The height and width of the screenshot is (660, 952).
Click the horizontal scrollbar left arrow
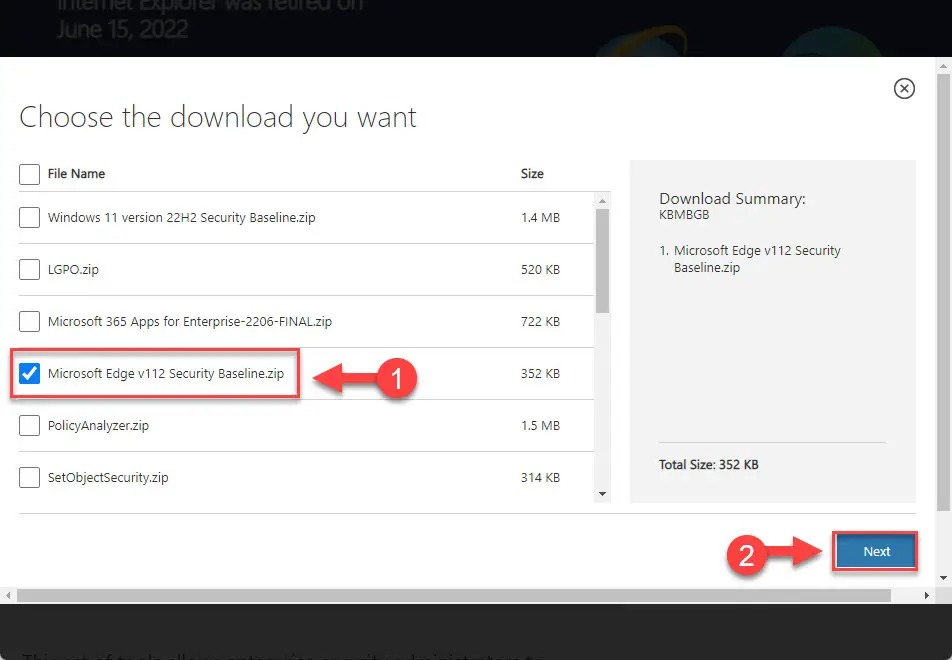coord(8,596)
